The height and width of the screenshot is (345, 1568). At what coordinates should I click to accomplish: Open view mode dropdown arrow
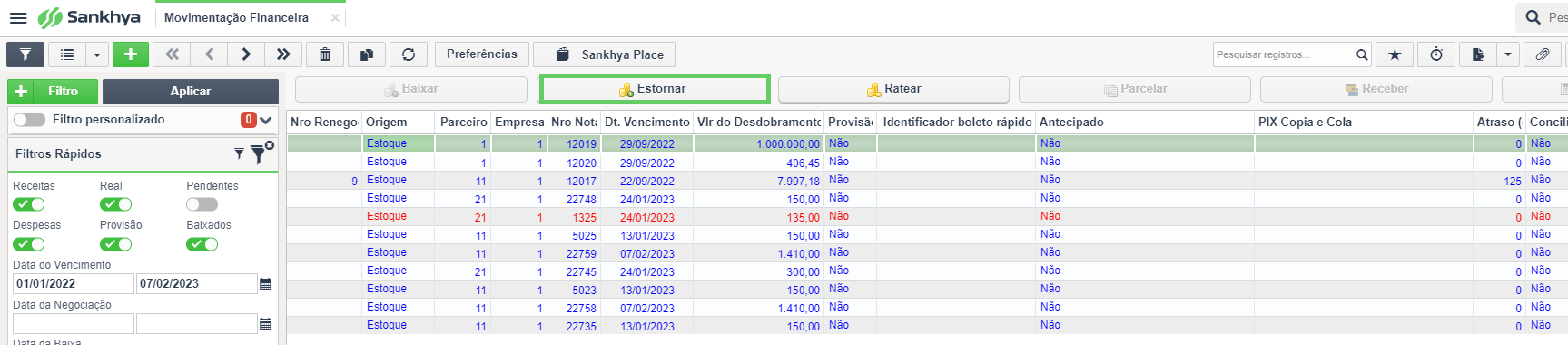tap(97, 54)
